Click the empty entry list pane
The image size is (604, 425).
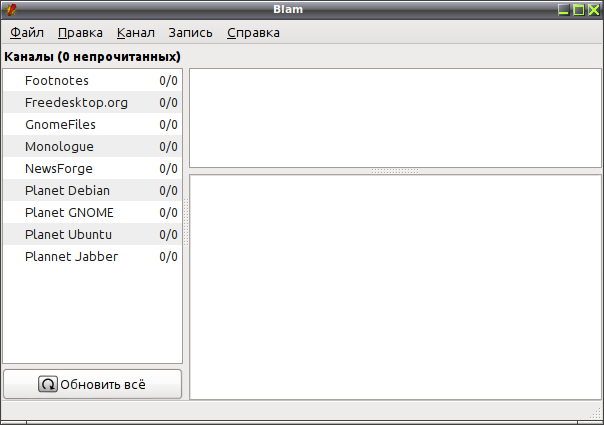point(395,118)
